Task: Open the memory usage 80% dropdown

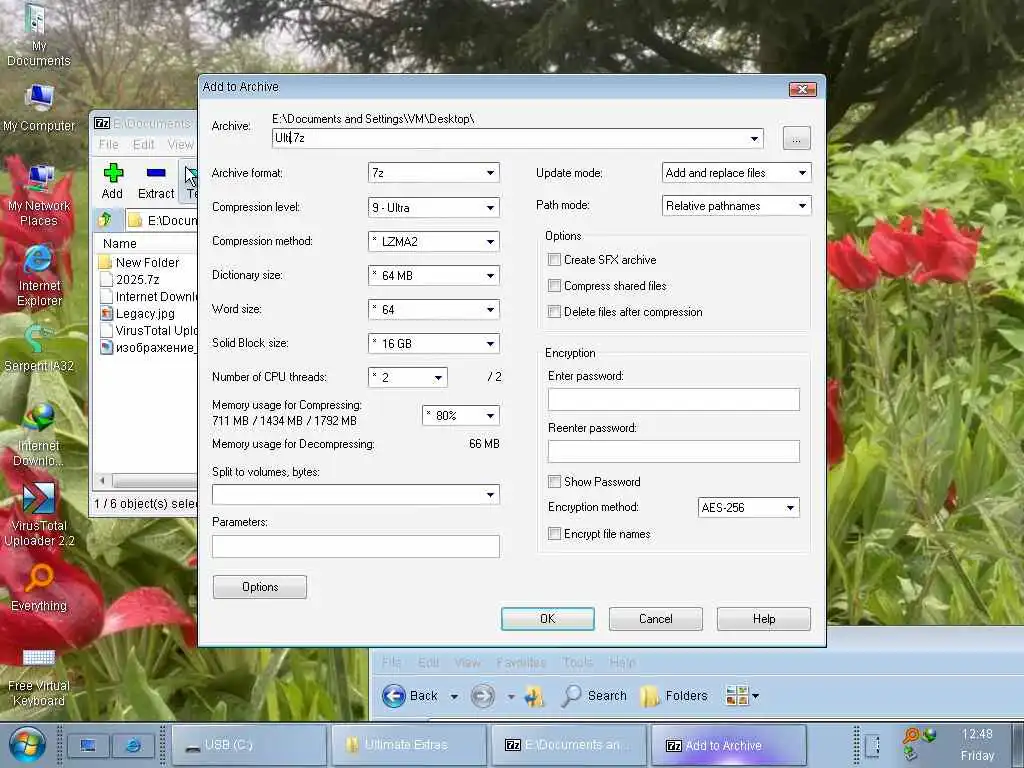Action: (461, 415)
